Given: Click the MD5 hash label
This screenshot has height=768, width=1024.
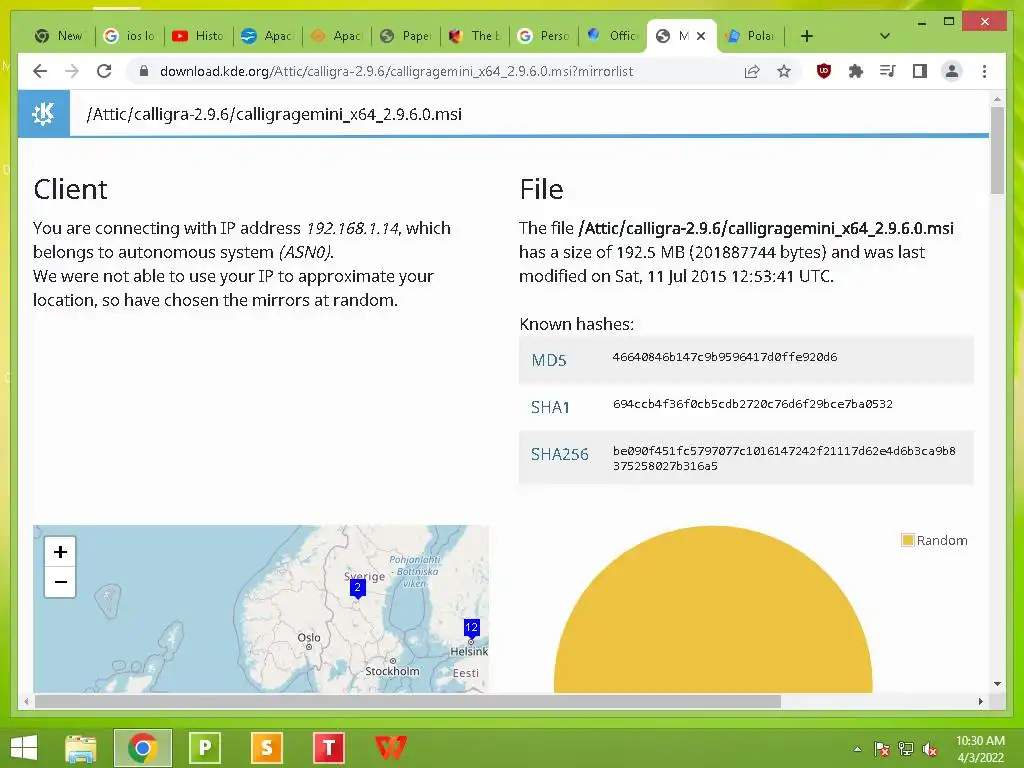Looking at the screenshot, I should pos(549,360).
